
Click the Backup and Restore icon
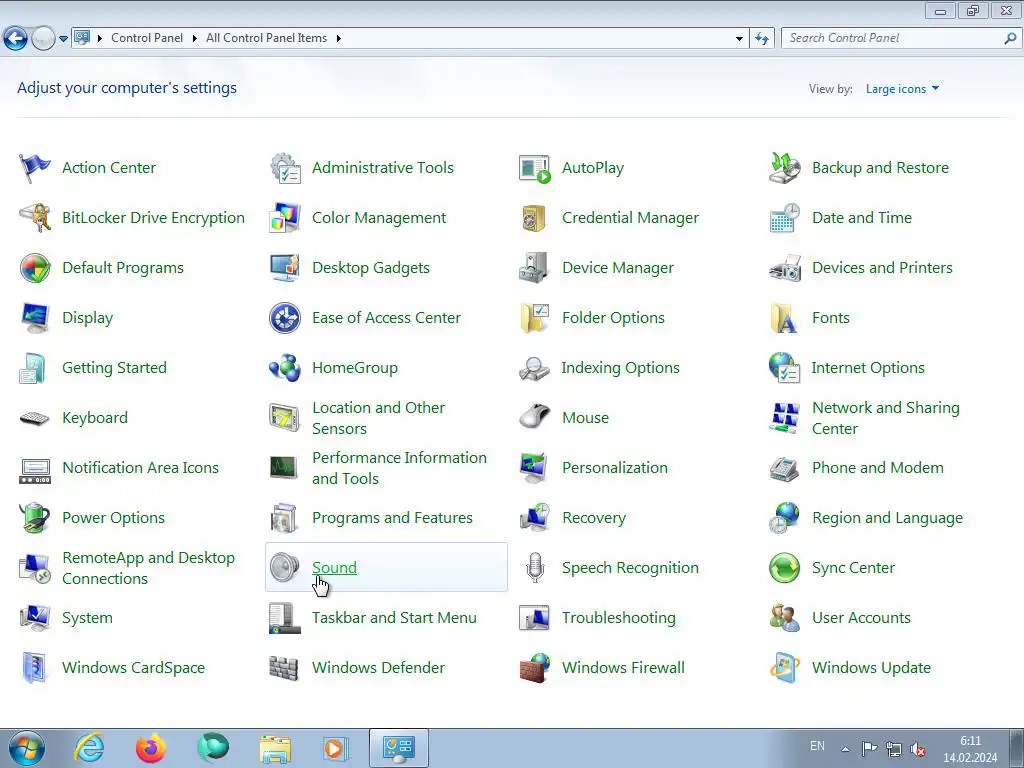click(x=784, y=168)
